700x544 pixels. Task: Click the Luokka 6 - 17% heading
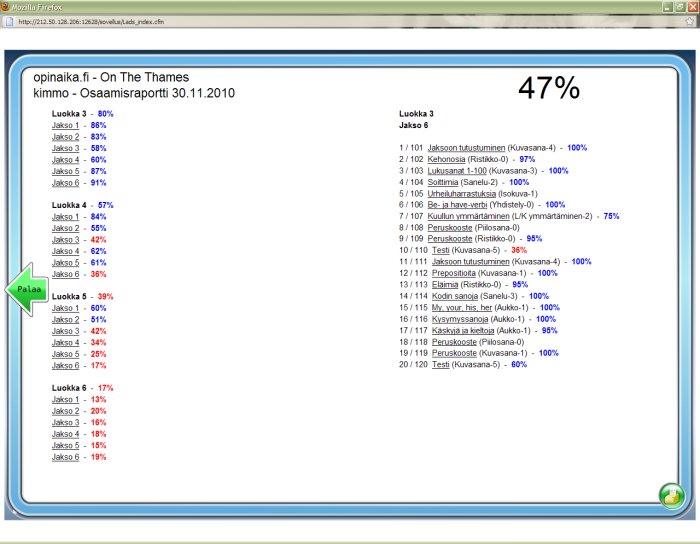coord(82,388)
